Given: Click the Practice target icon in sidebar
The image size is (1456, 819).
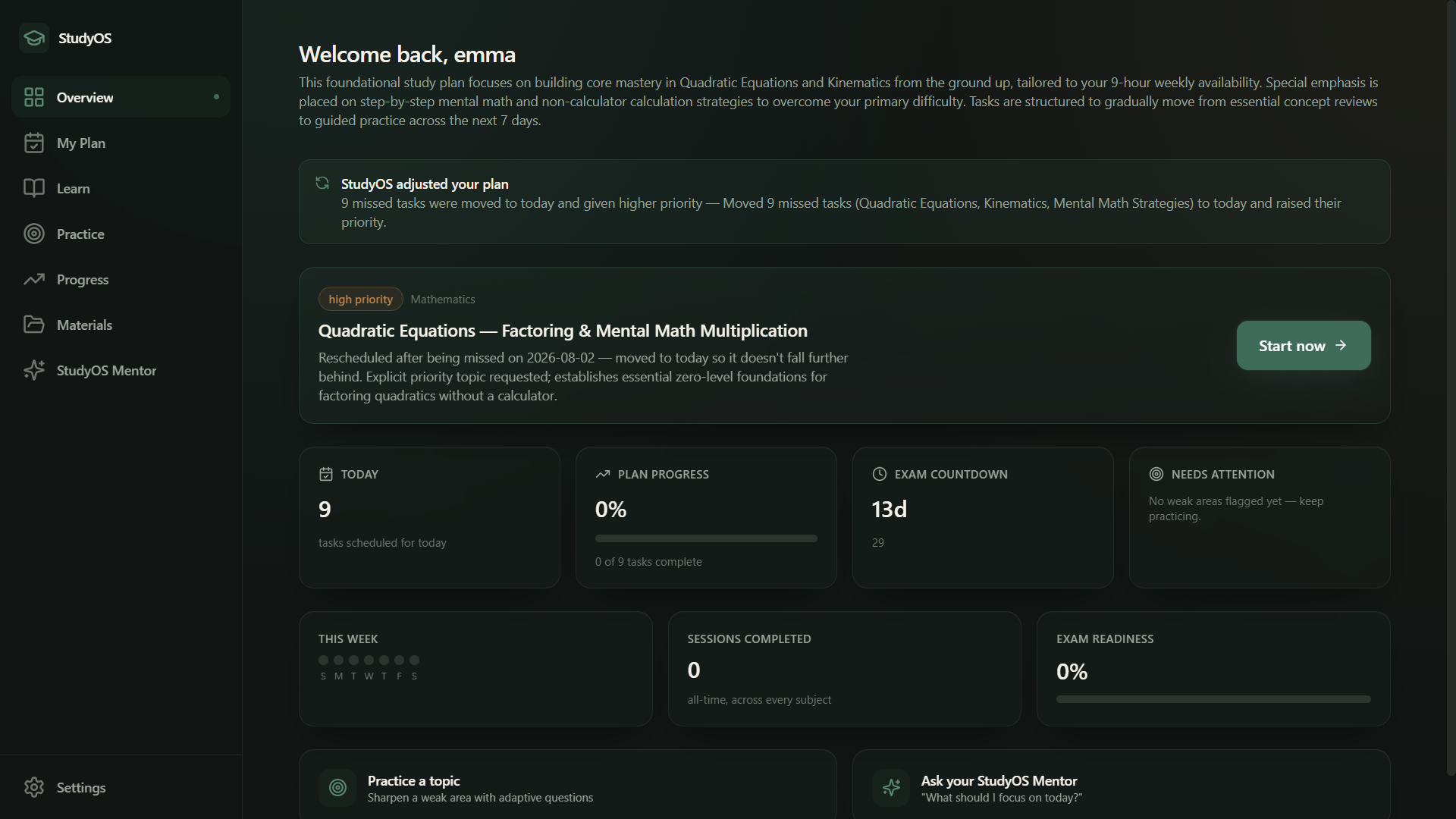Looking at the screenshot, I should (34, 234).
